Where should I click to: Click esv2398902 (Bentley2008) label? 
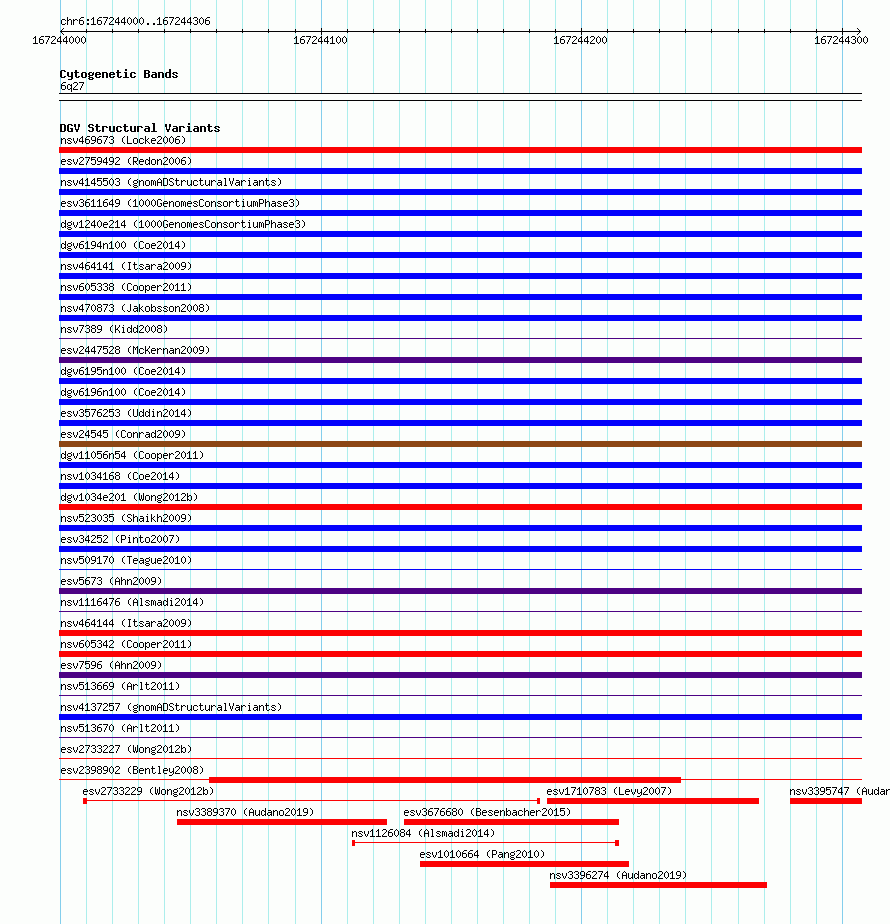coord(131,770)
